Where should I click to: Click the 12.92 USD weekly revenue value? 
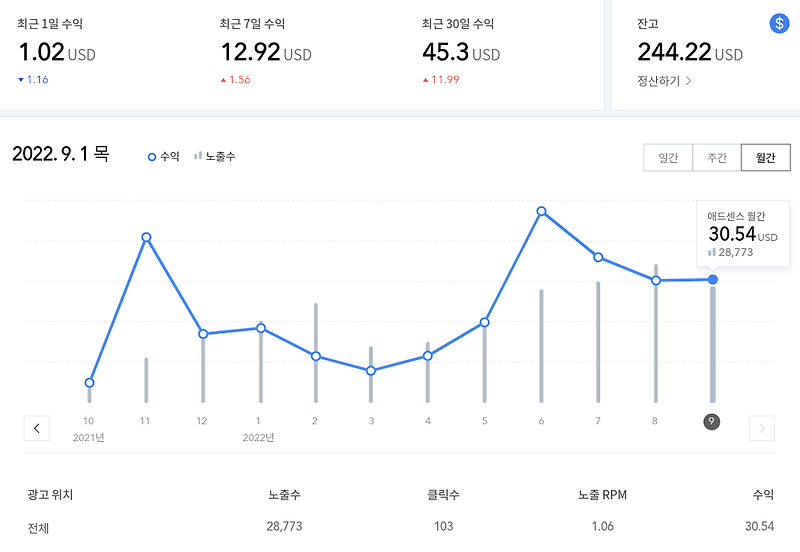(x=266, y=52)
